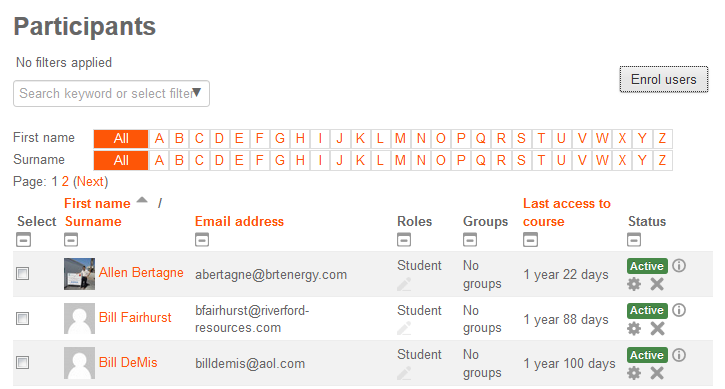This screenshot has width=725, height=389.
Task: Click the Enrol users button
Action: (664, 80)
